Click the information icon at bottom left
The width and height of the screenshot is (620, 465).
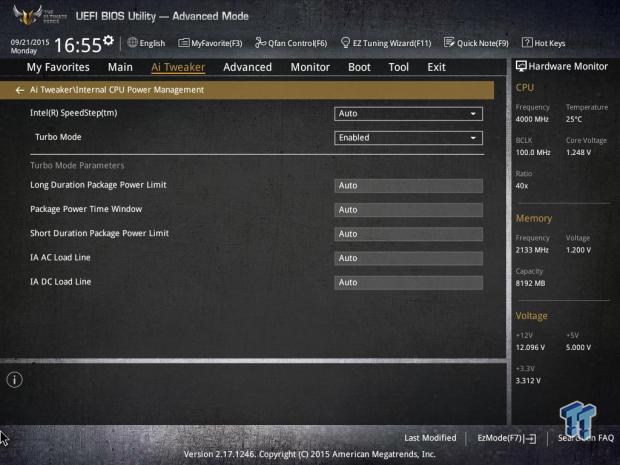pos(15,380)
